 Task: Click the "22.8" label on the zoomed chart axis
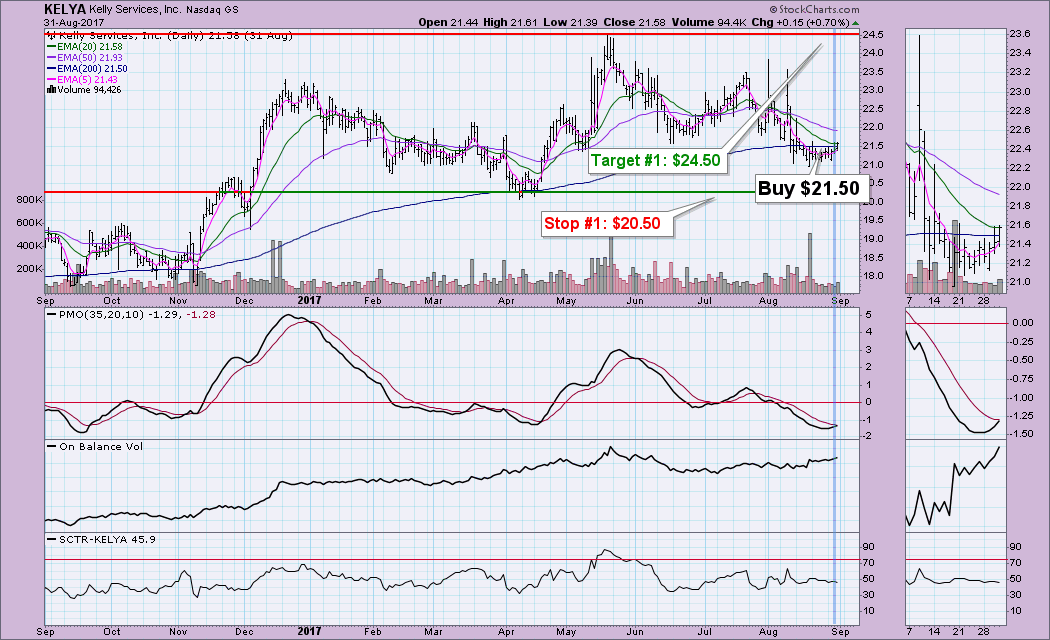(1020, 110)
